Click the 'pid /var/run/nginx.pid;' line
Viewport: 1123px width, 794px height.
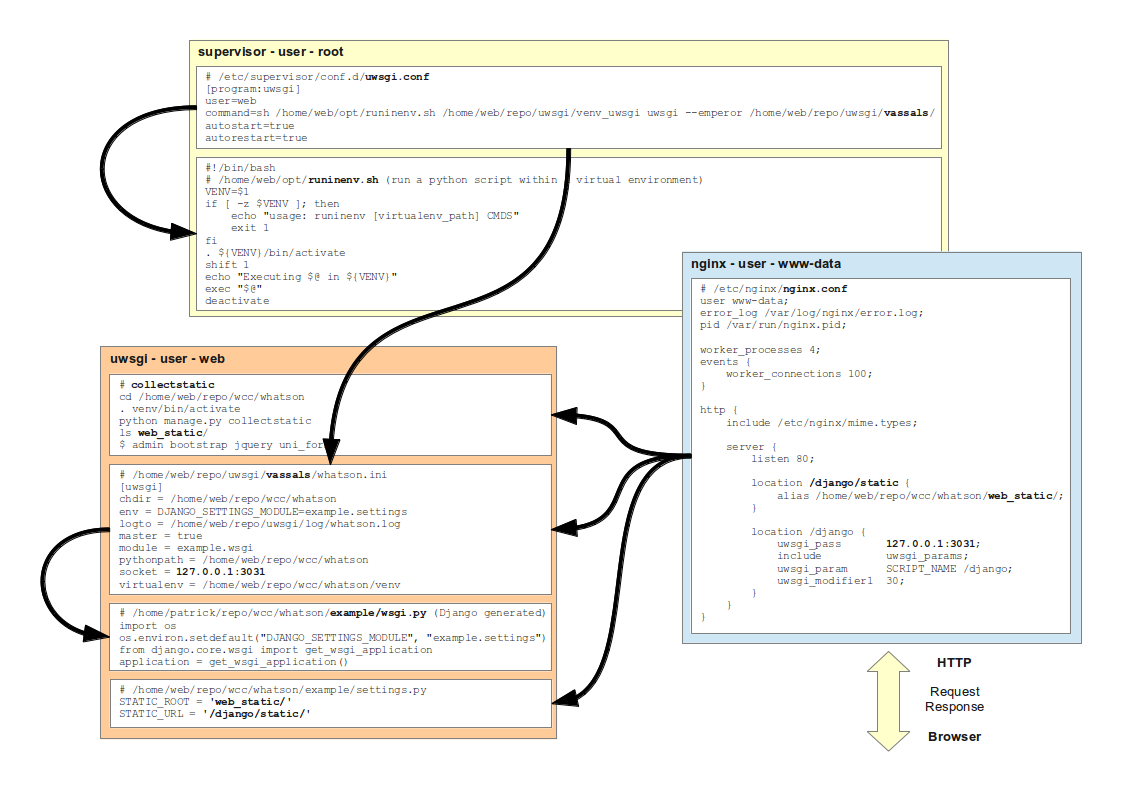click(773, 325)
